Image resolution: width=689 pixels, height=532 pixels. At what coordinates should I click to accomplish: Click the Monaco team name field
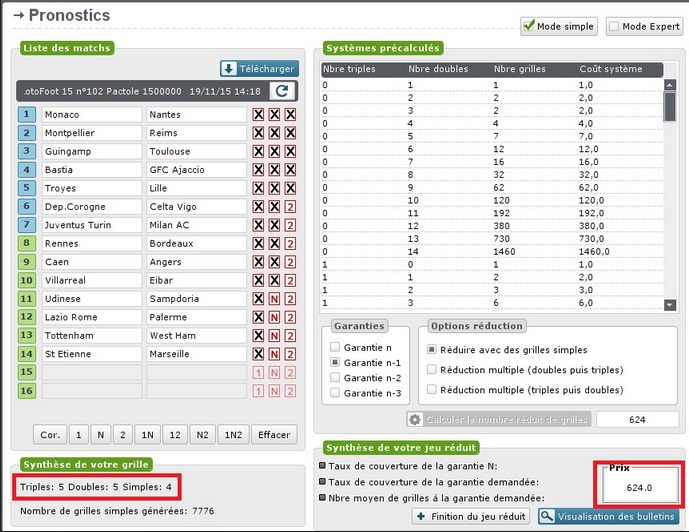[x=91, y=115]
